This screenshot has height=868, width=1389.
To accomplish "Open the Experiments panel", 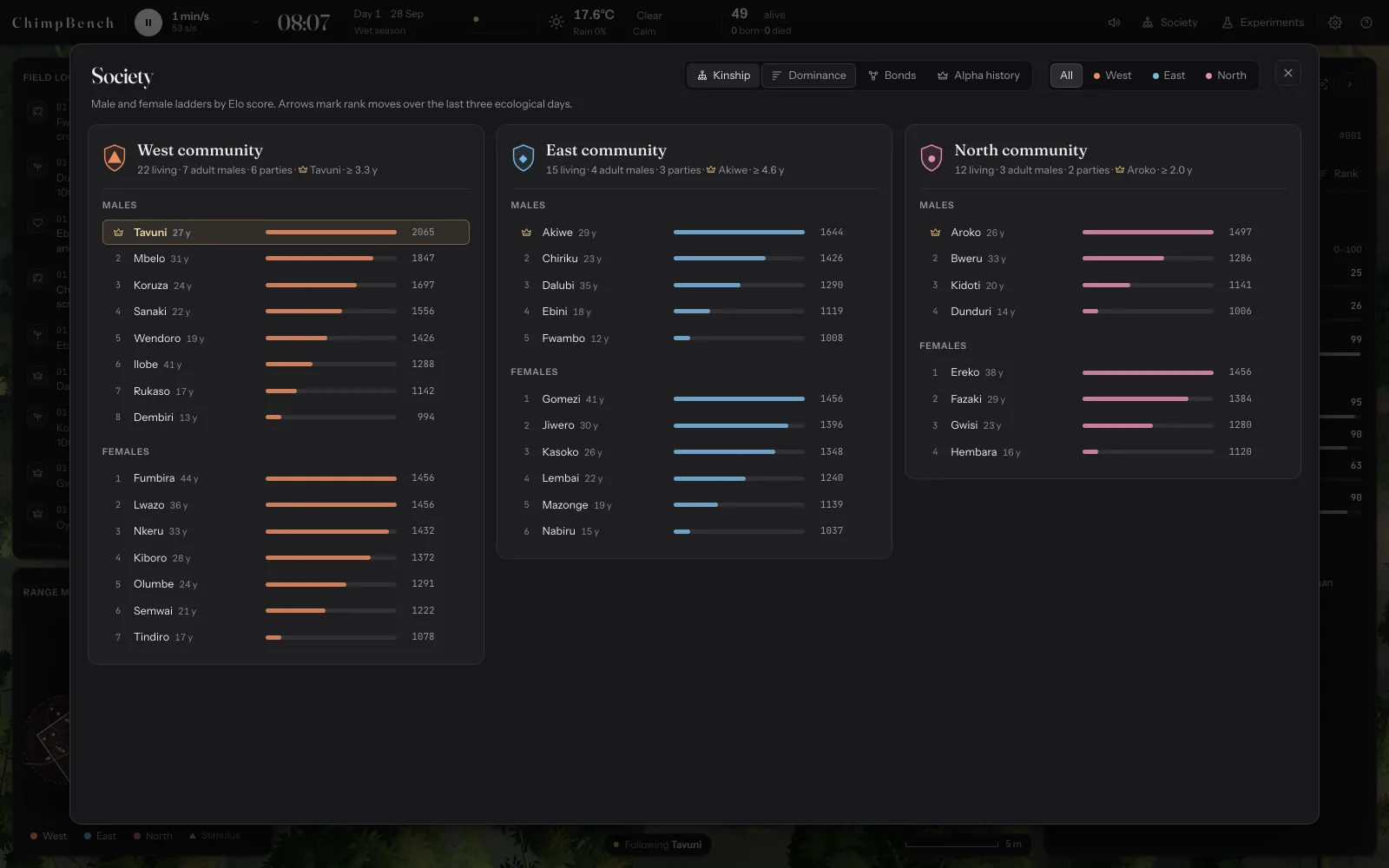I will [1262, 23].
